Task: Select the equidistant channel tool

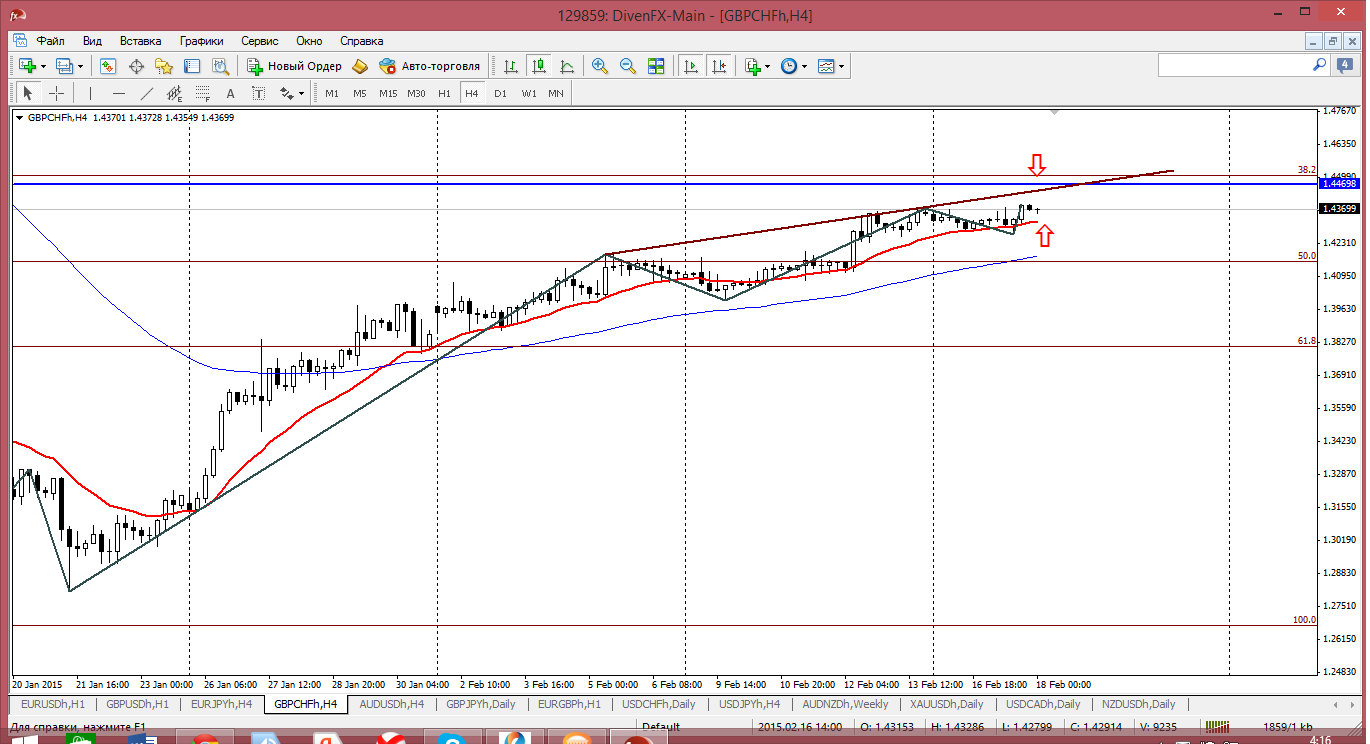Action: click(175, 93)
